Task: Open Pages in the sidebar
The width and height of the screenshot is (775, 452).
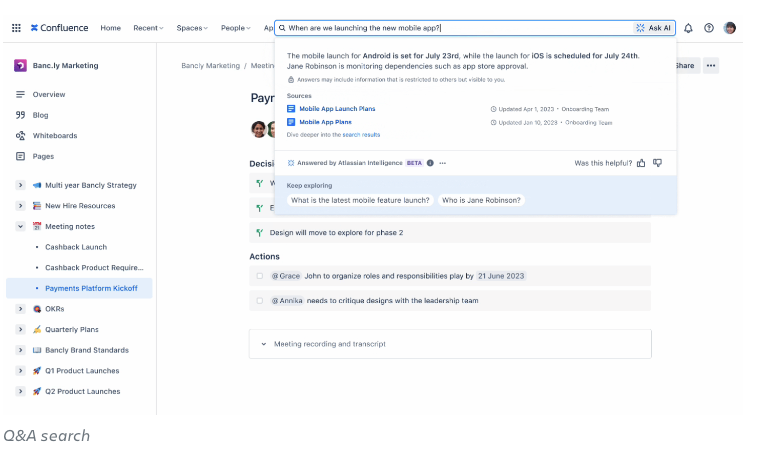Action: tap(43, 156)
